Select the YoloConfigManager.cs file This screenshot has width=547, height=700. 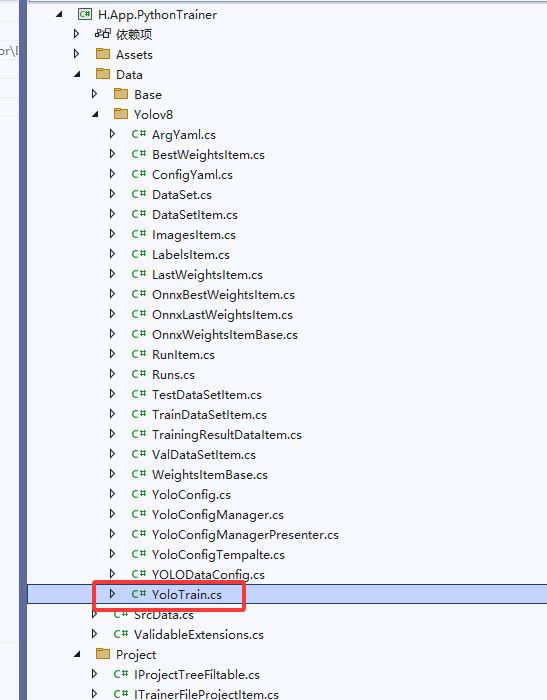218,514
